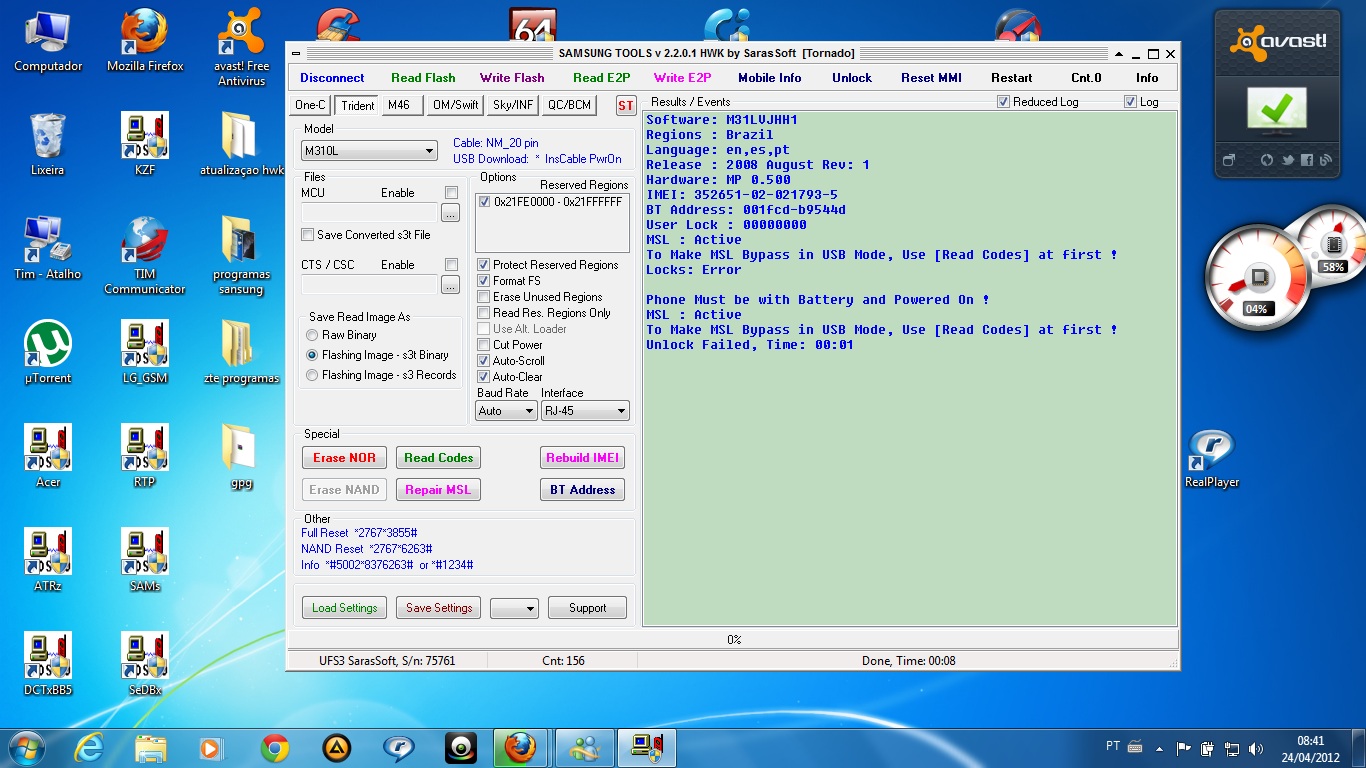Launch the KZF shortcut
The image size is (1366, 768).
145,145
